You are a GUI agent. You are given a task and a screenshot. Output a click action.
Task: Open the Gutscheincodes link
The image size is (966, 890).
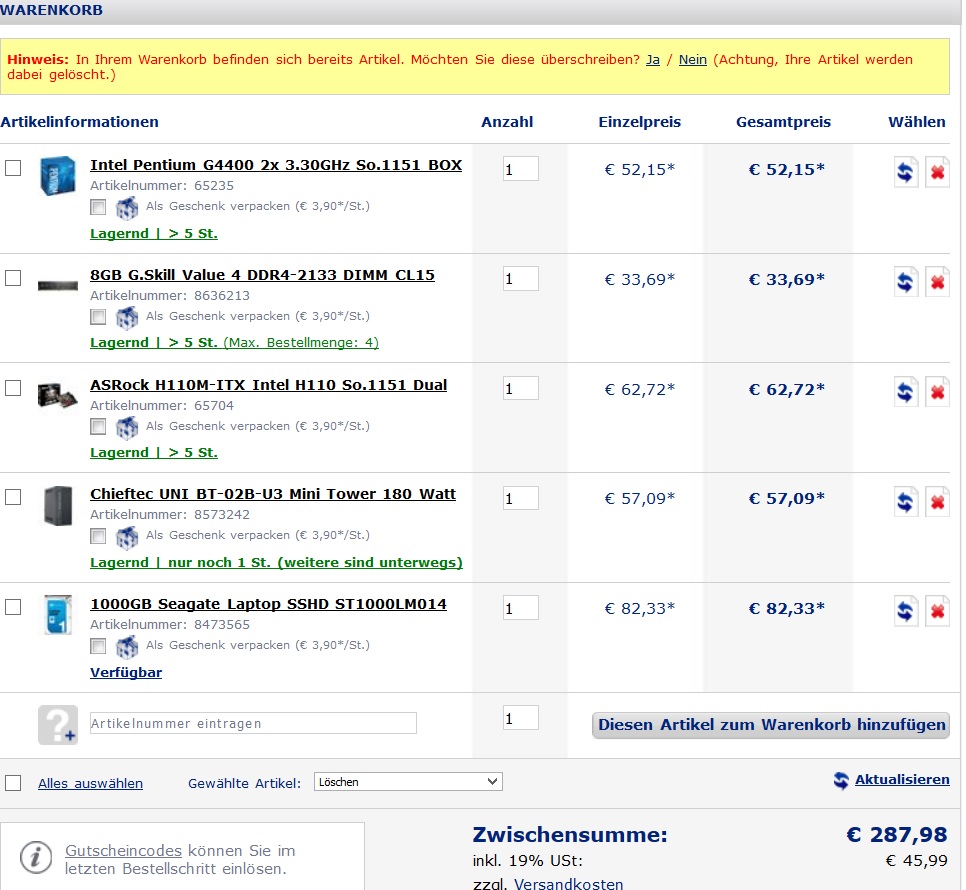pyautogui.click(x=123, y=851)
